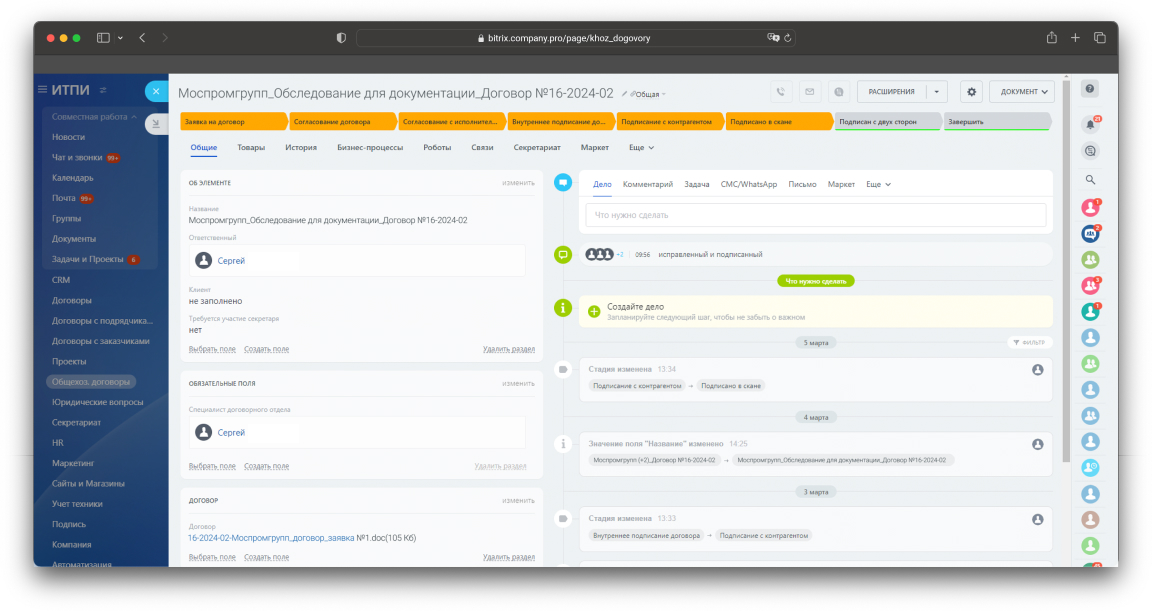The image size is (1152, 611).
Task: Click Выбрать поле in ДОГОВОР section
Action: point(212,557)
